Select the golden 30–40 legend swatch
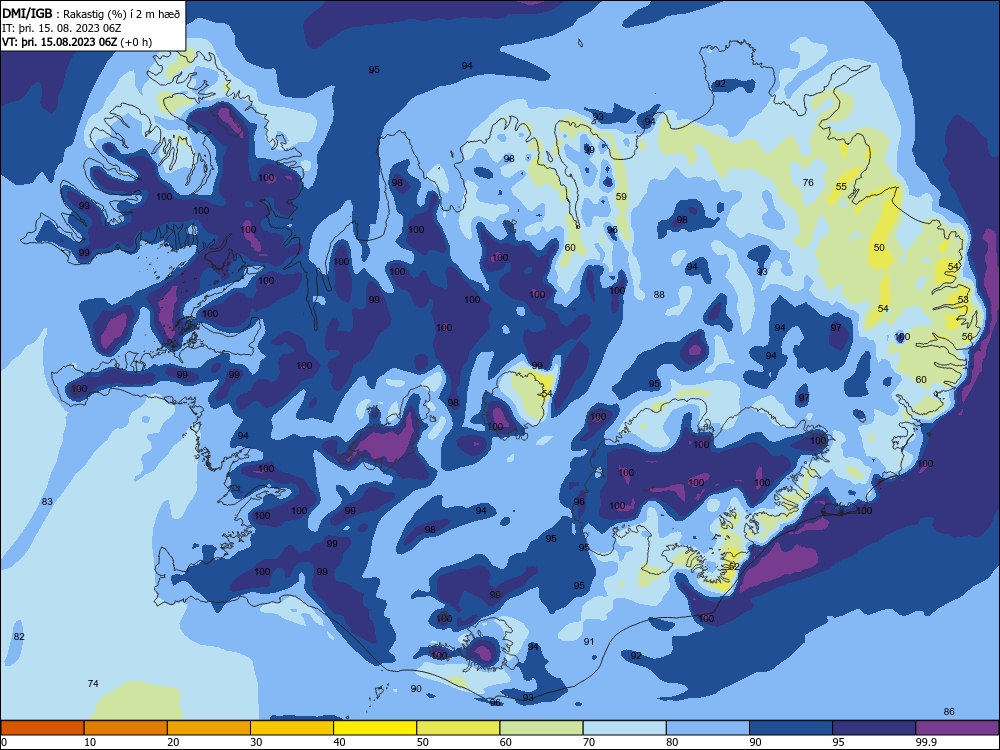 [x=292, y=728]
